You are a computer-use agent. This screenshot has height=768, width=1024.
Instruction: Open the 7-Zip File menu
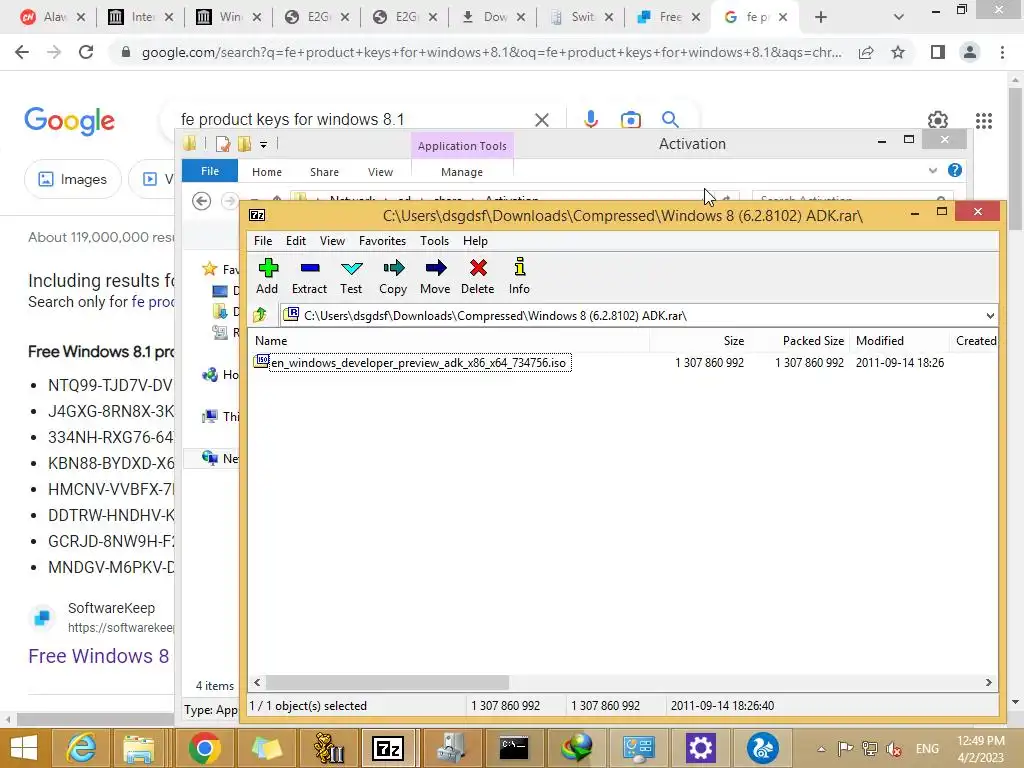point(263,241)
